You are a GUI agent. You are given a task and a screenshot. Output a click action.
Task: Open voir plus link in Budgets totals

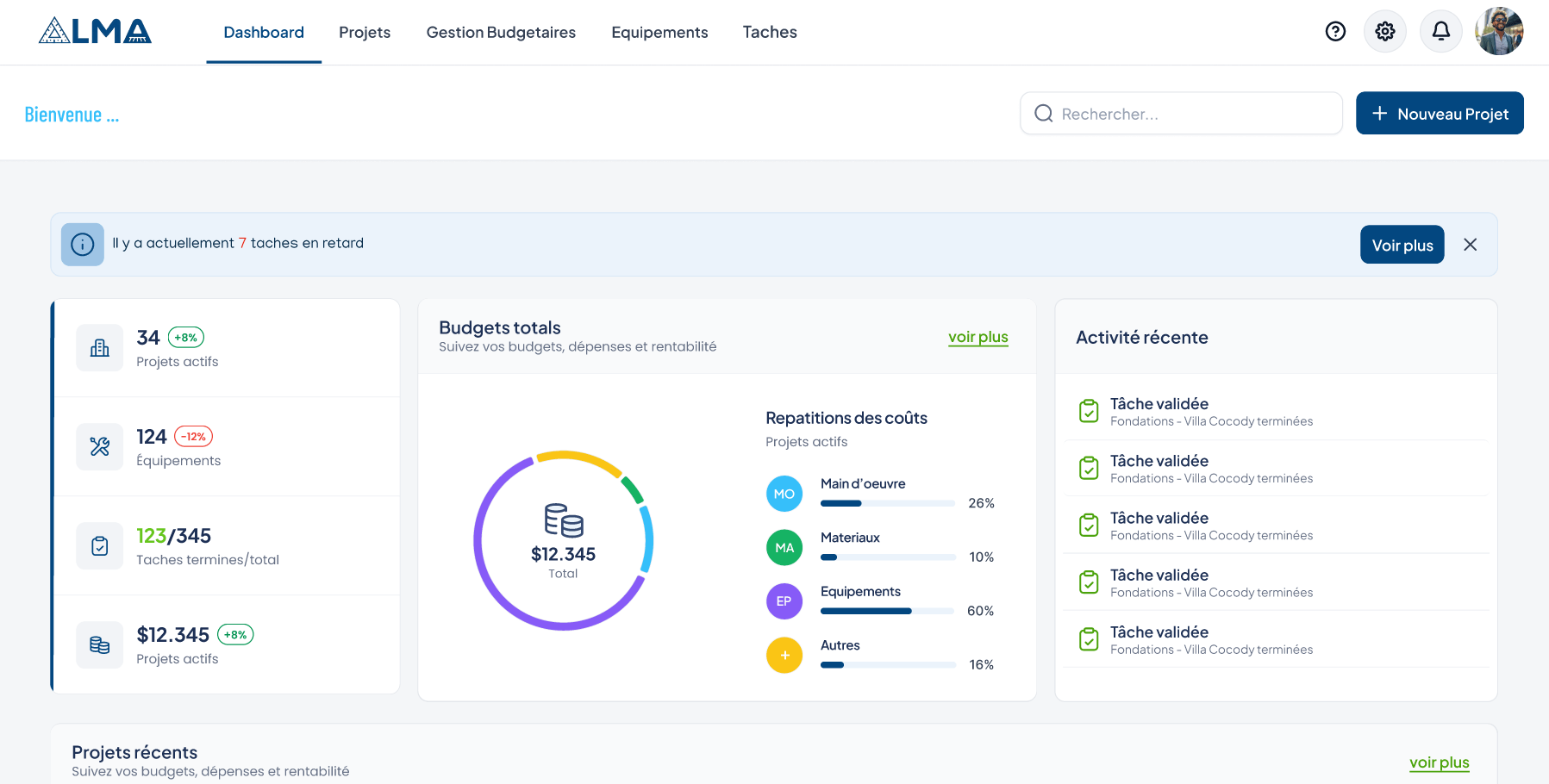tap(977, 337)
